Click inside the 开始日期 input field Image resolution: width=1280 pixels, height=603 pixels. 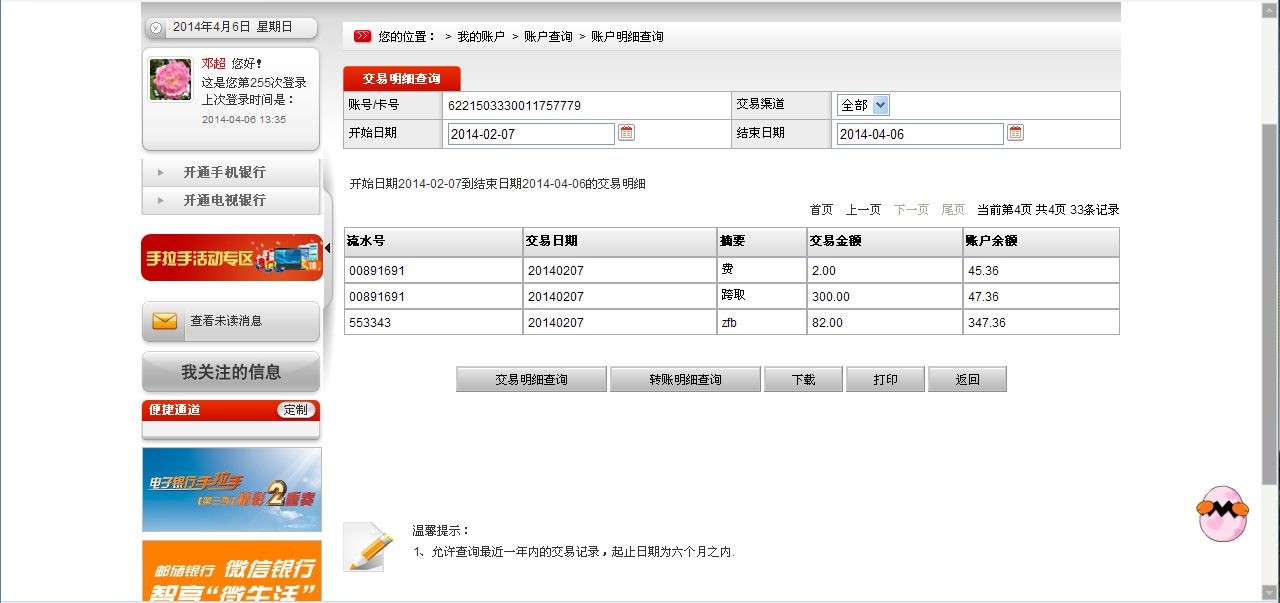[530, 134]
